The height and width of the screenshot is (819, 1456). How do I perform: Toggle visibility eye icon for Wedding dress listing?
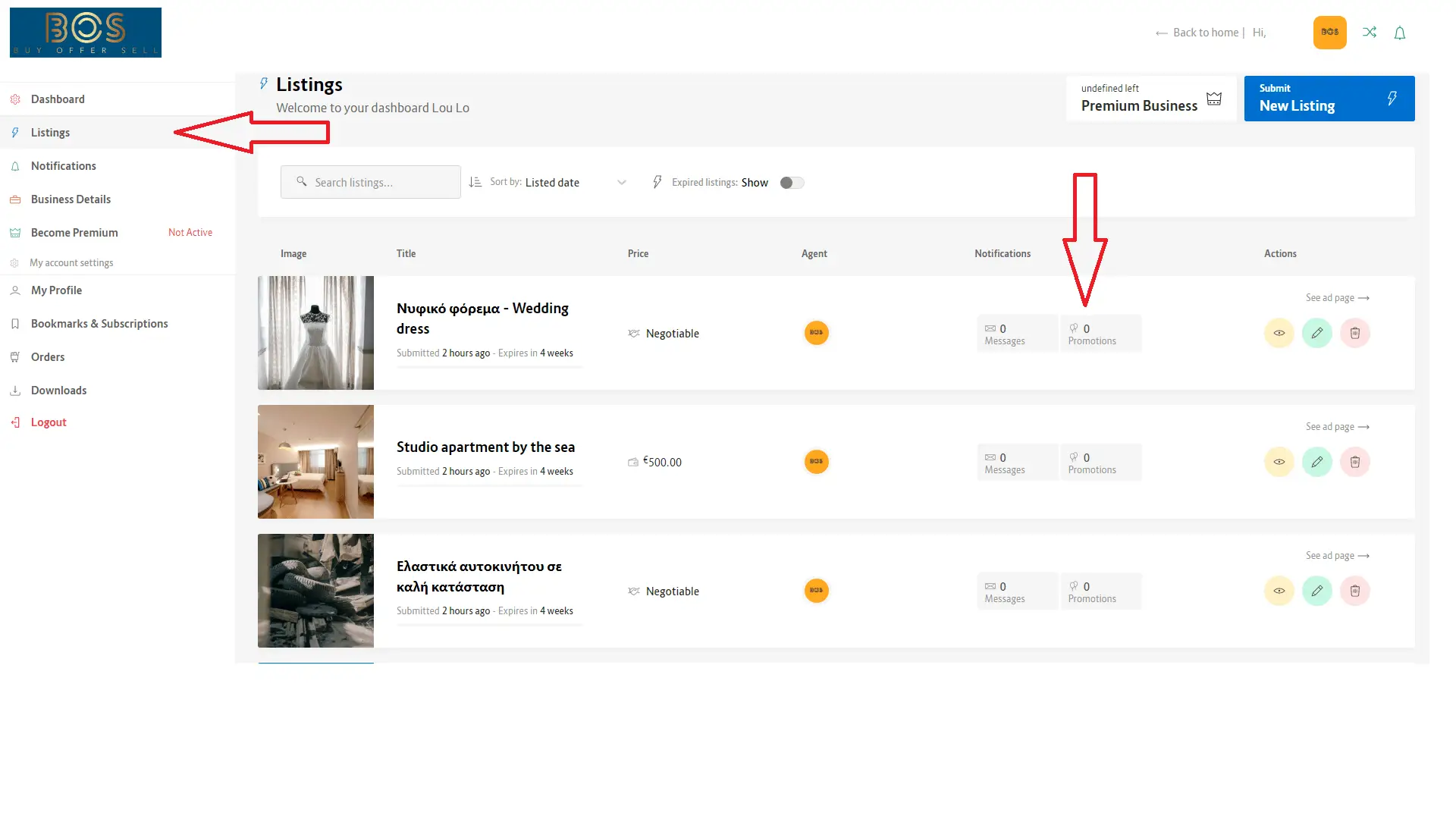pos(1279,333)
